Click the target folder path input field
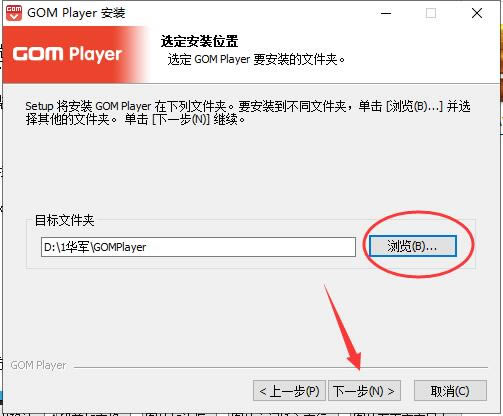Image resolution: width=503 pixels, height=416 pixels. click(198, 247)
